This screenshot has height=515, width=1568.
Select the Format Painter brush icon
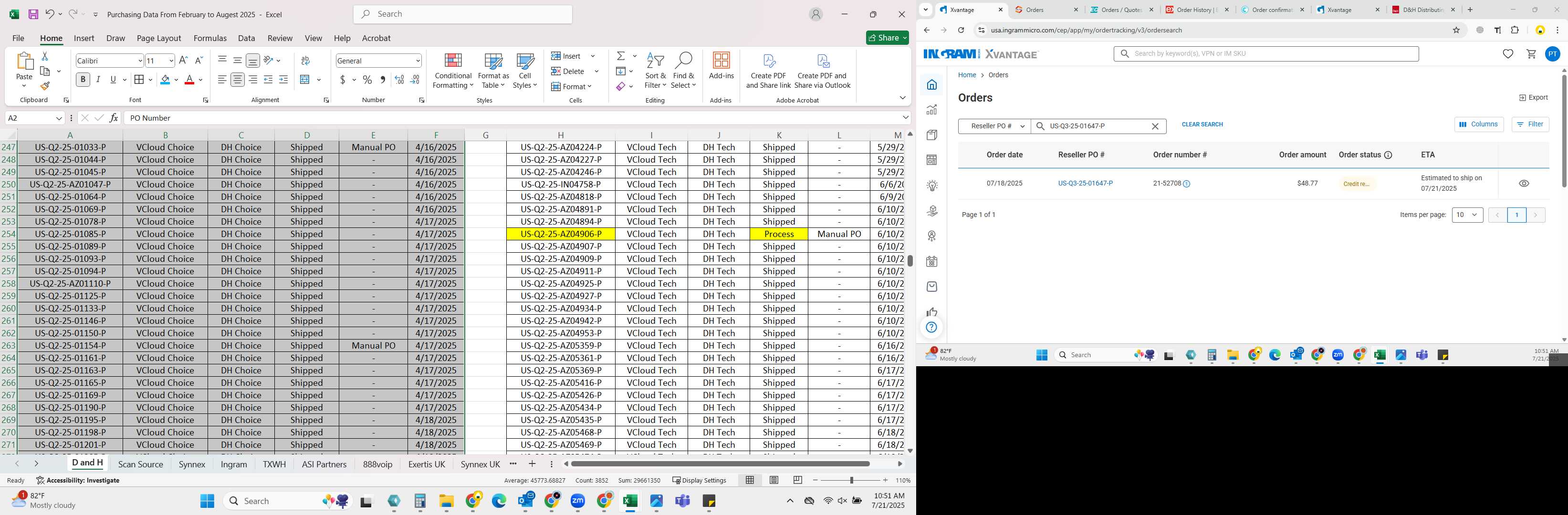click(45, 86)
